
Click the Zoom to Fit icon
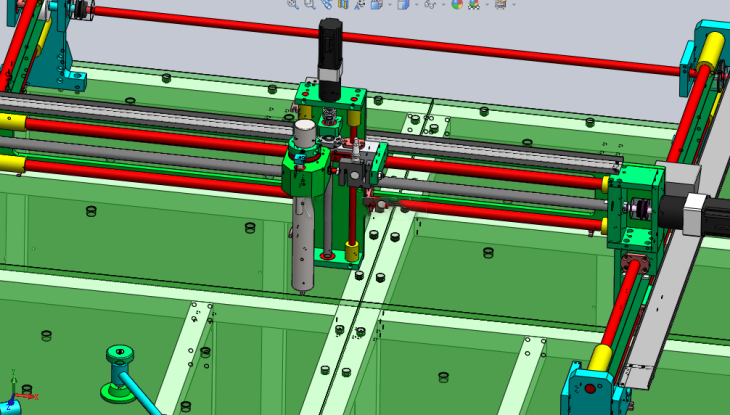(x=292, y=4)
